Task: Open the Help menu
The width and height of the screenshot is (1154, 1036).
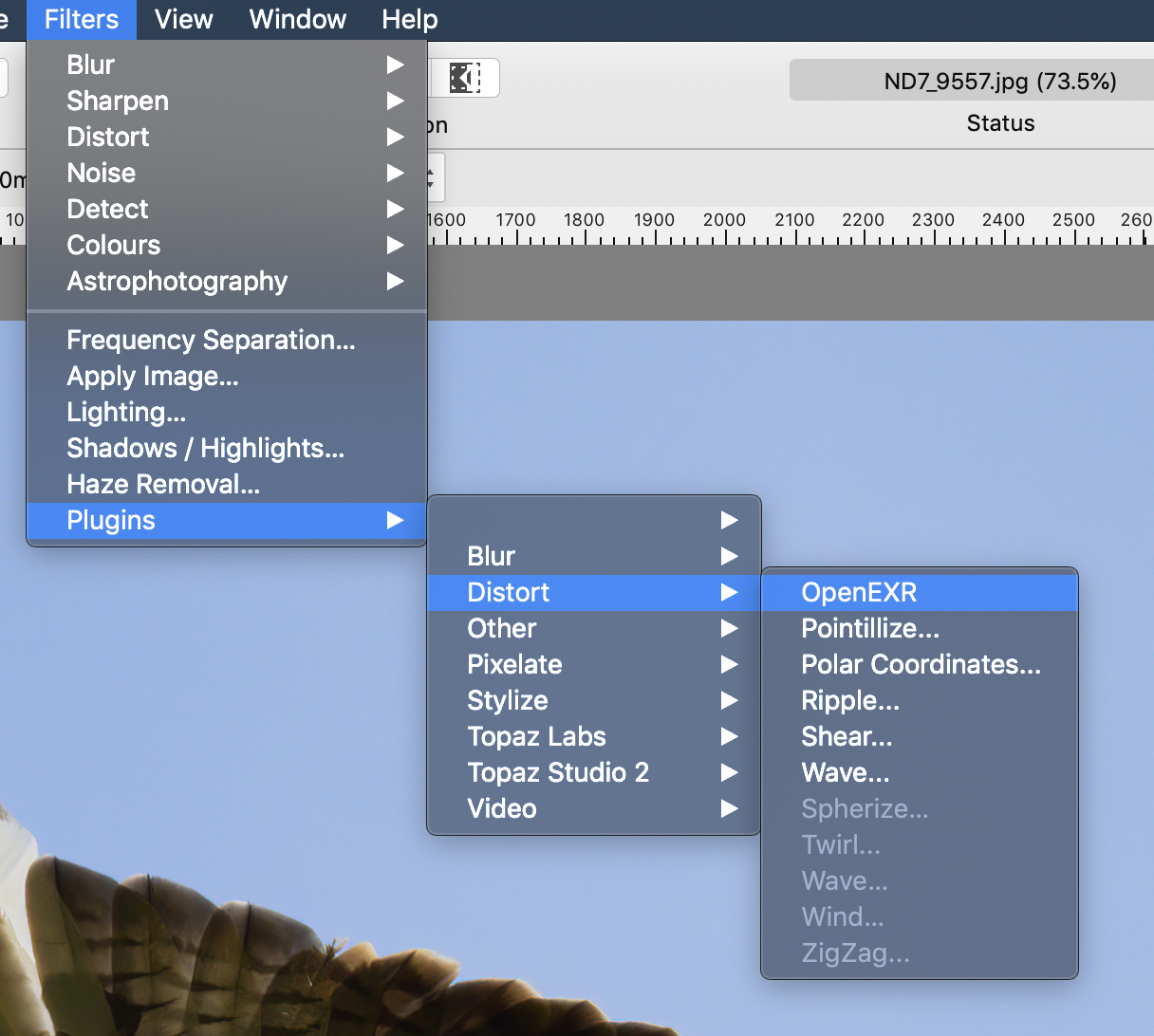Action: pyautogui.click(x=409, y=19)
